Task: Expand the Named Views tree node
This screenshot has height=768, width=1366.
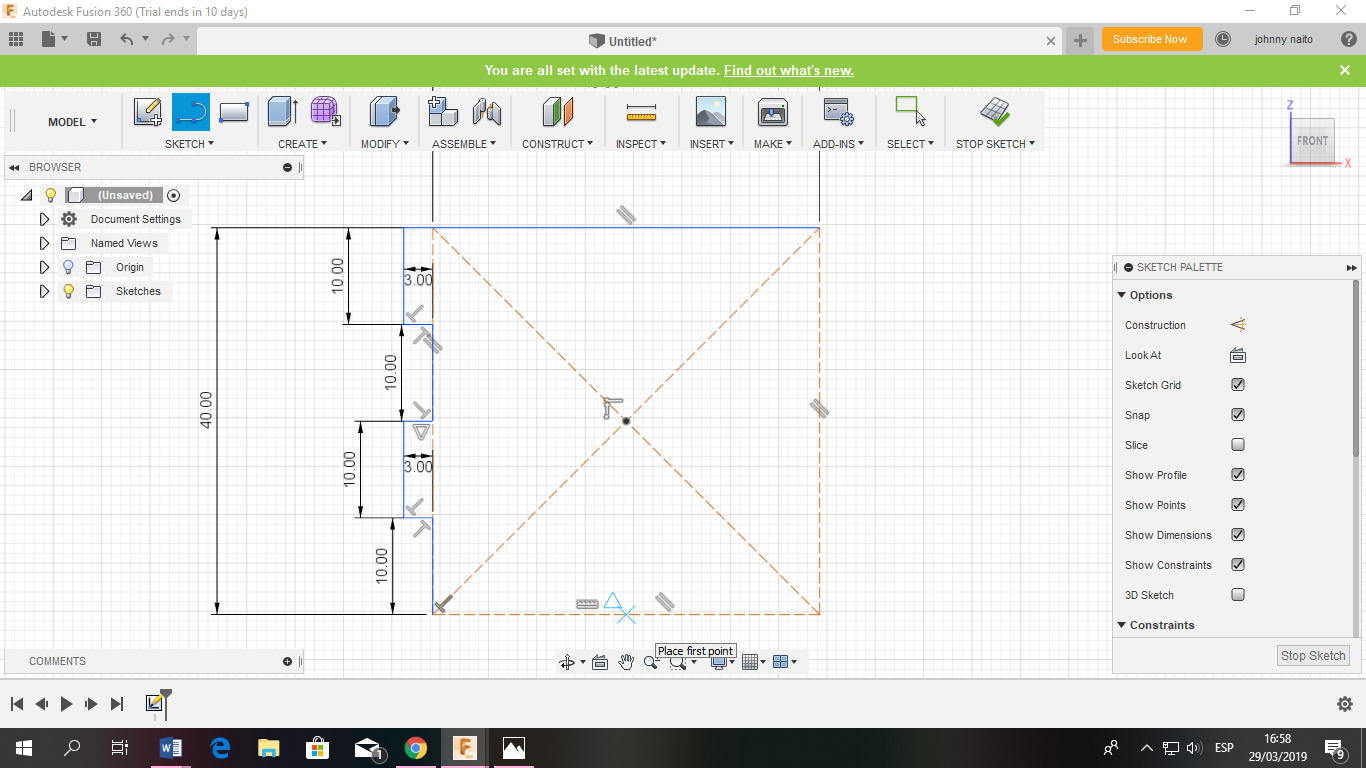Action: point(44,243)
